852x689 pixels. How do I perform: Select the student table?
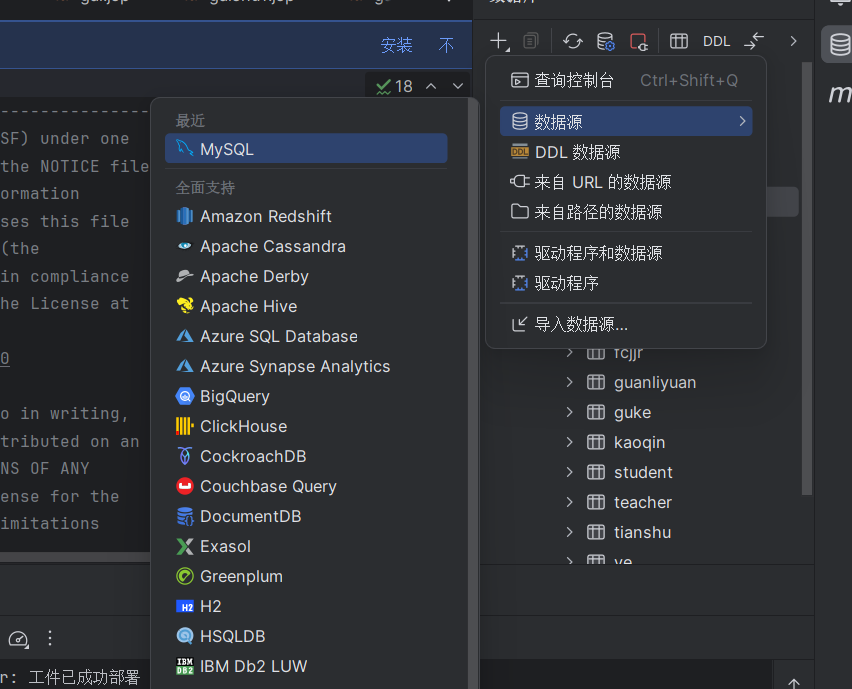point(643,472)
